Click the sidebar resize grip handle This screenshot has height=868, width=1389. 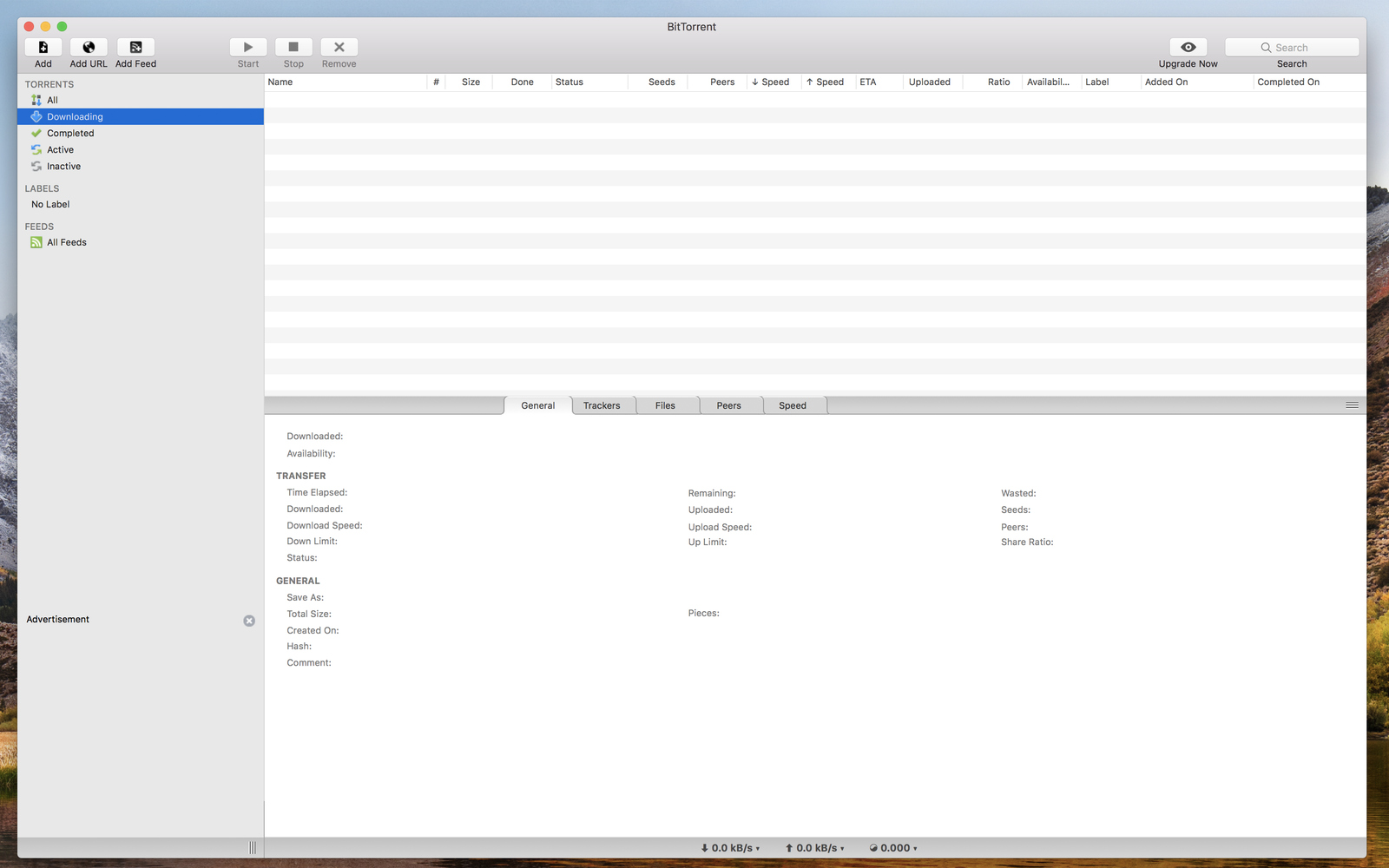click(253, 848)
